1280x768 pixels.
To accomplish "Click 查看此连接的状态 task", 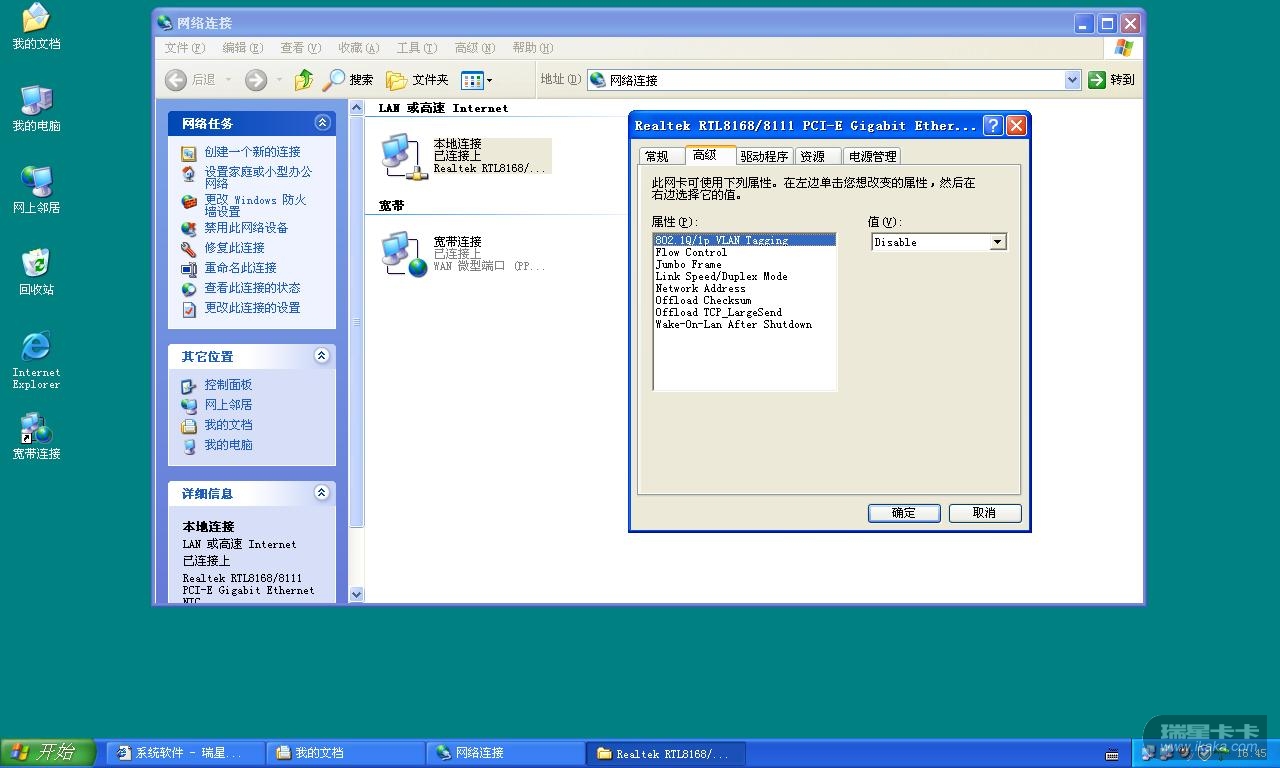I will 252,288.
